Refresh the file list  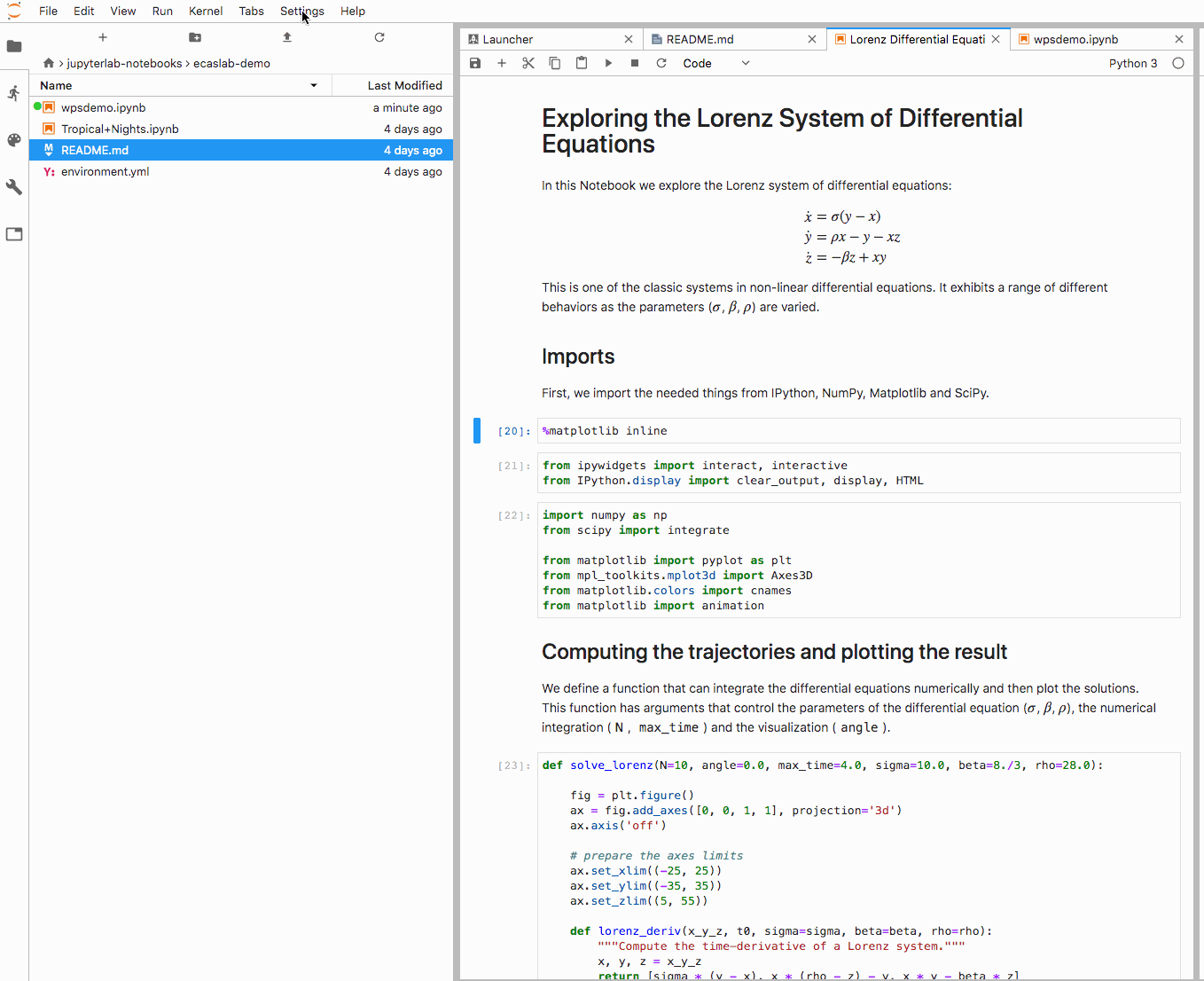379,37
